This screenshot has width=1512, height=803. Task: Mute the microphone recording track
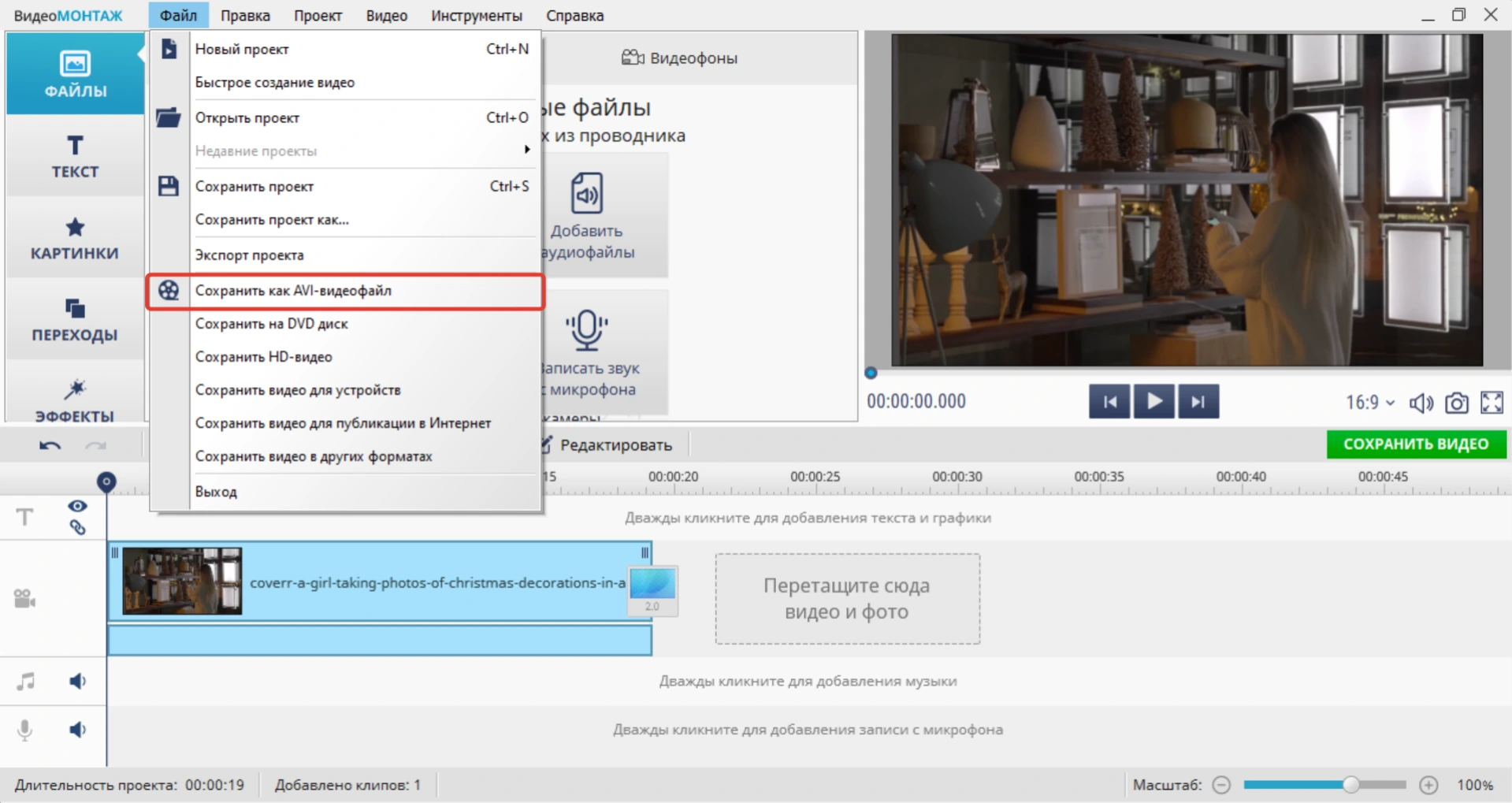tap(77, 730)
